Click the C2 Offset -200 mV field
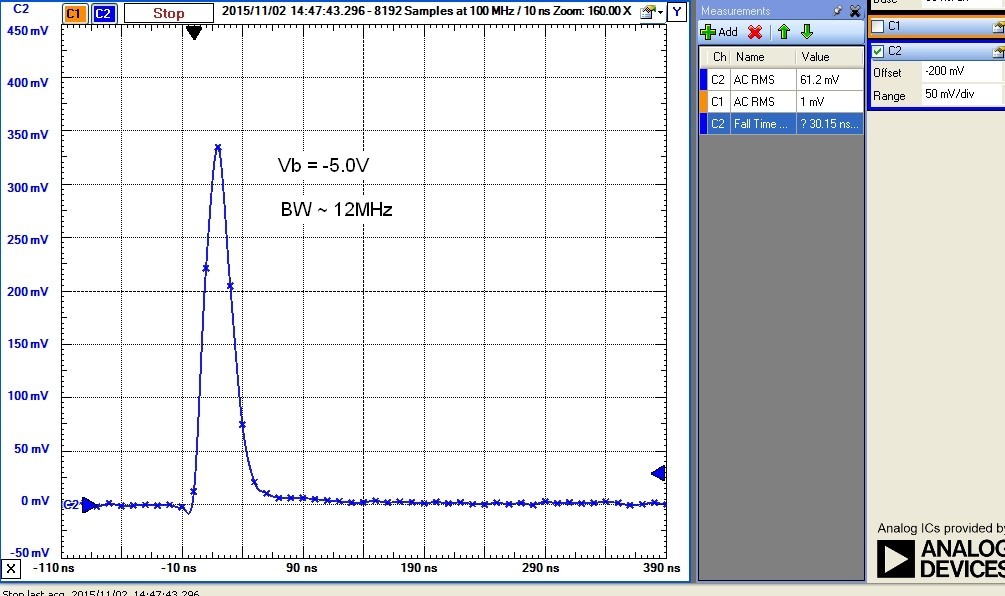Image resolution: width=1005 pixels, height=596 pixels. [x=950, y=72]
